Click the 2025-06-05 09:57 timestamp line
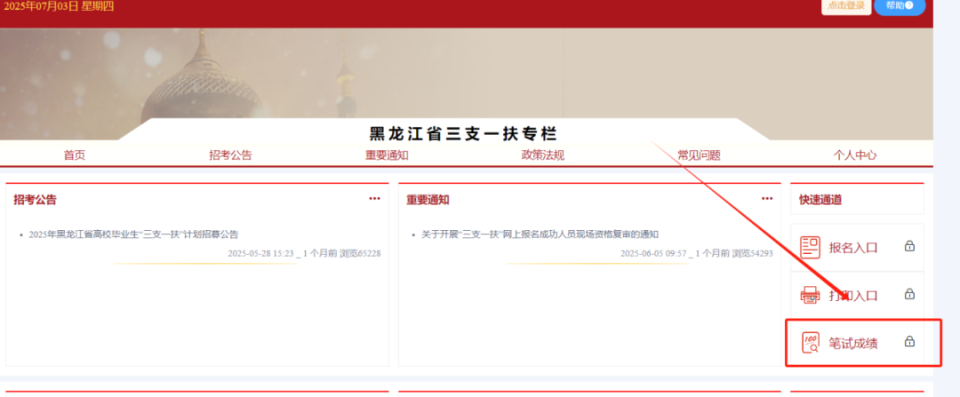960x397 pixels. coord(697,253)
